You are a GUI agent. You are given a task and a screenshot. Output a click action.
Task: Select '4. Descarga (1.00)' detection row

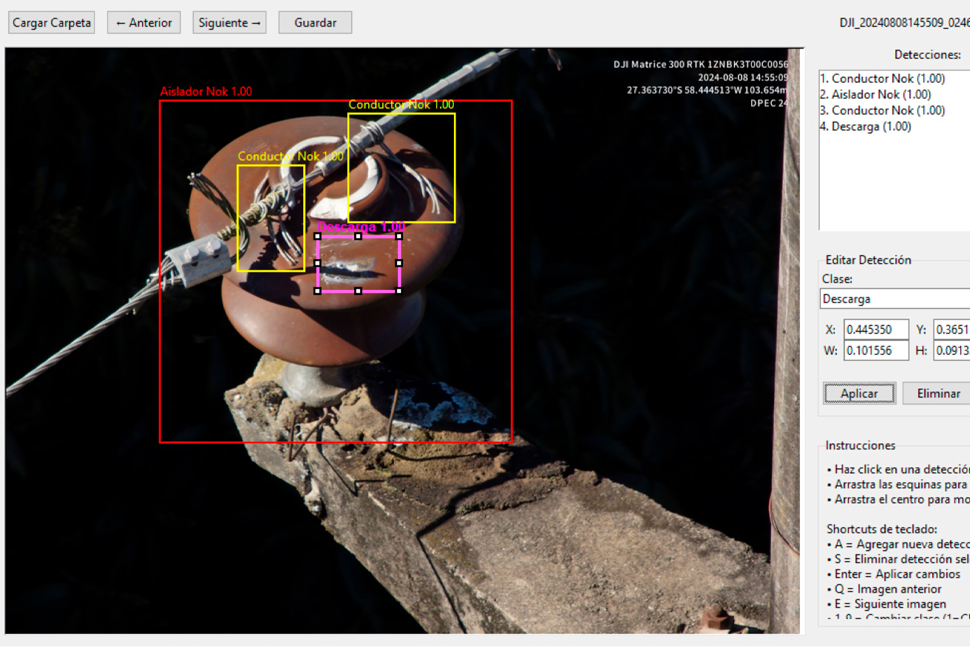click(865, 127)
